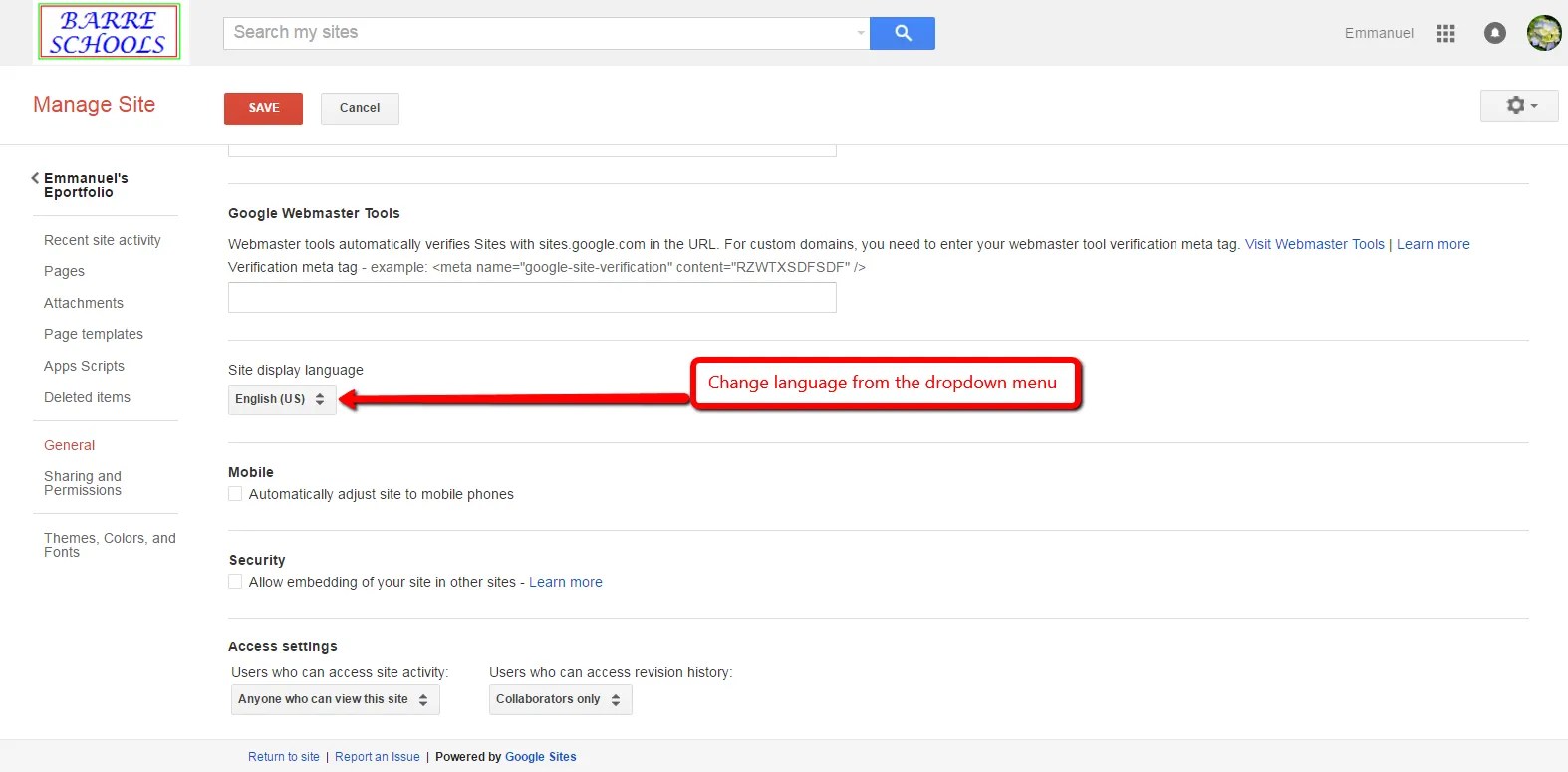The width and height of the screenshot is (1568, 772).
Task: Click the Emmanuel account name
Action: (x=1379, y=33)
